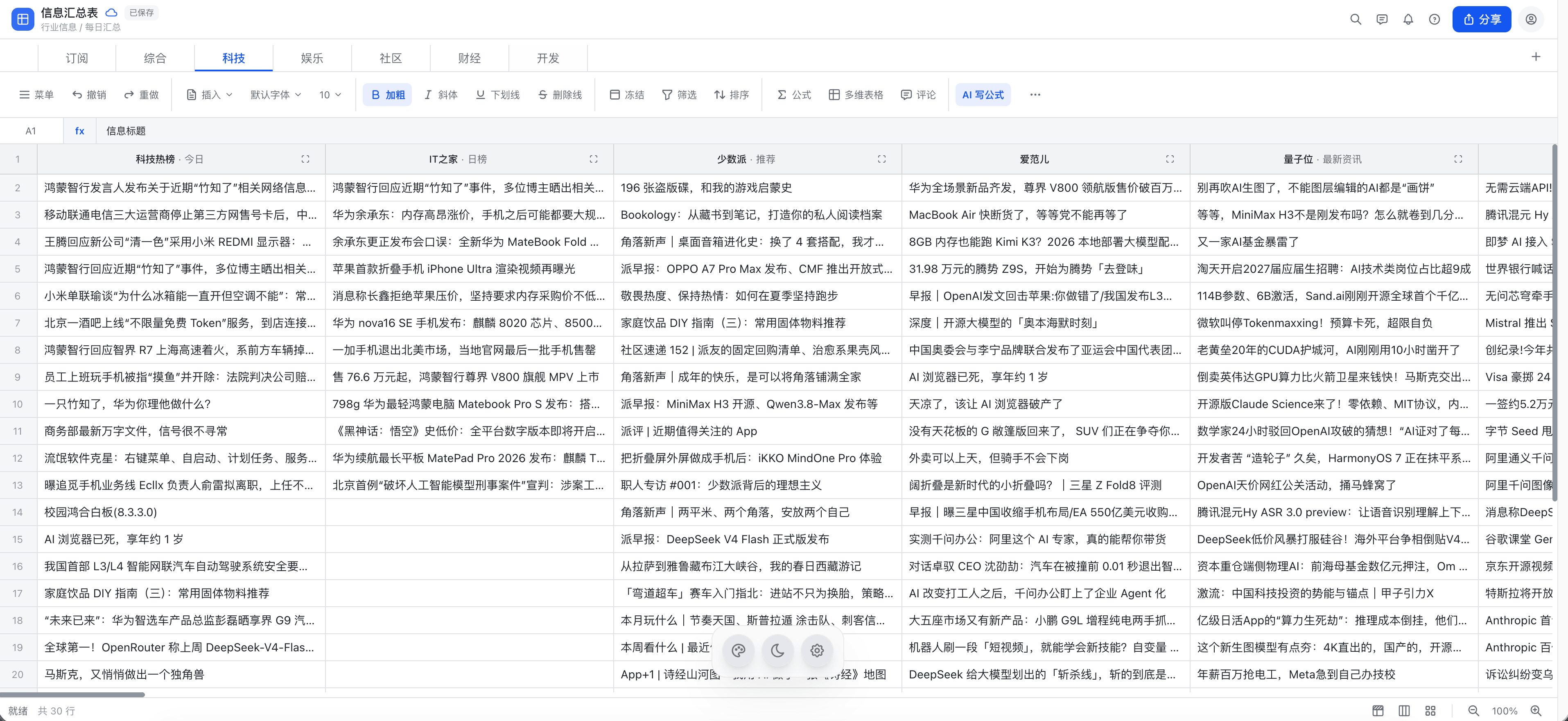This screenshot has height=721, width=1568.
Task: Click the horizontal scrollbar at the bottom
Action: click(72, 694)
